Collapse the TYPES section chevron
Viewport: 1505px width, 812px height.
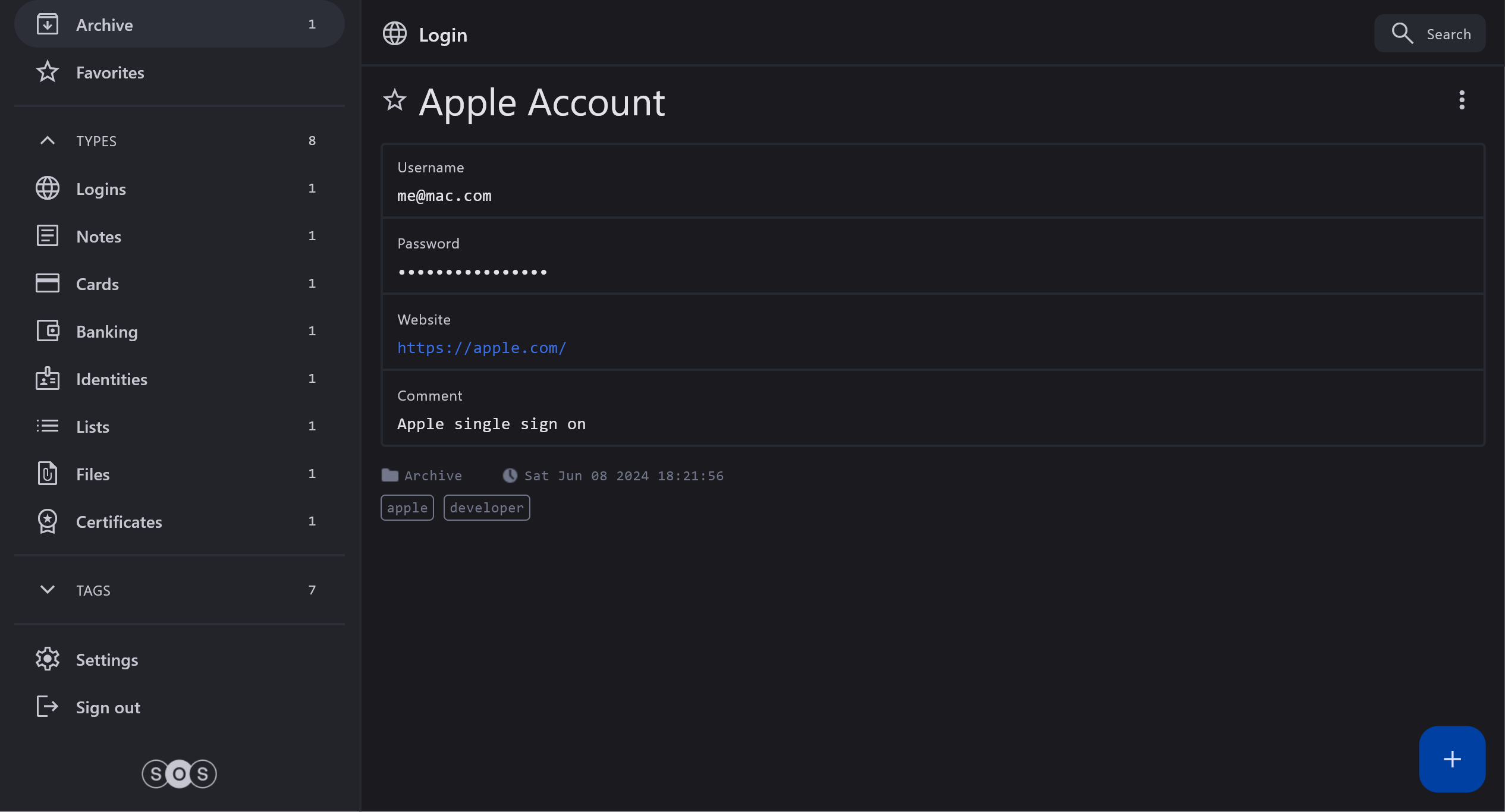click(x=48, y=141)
